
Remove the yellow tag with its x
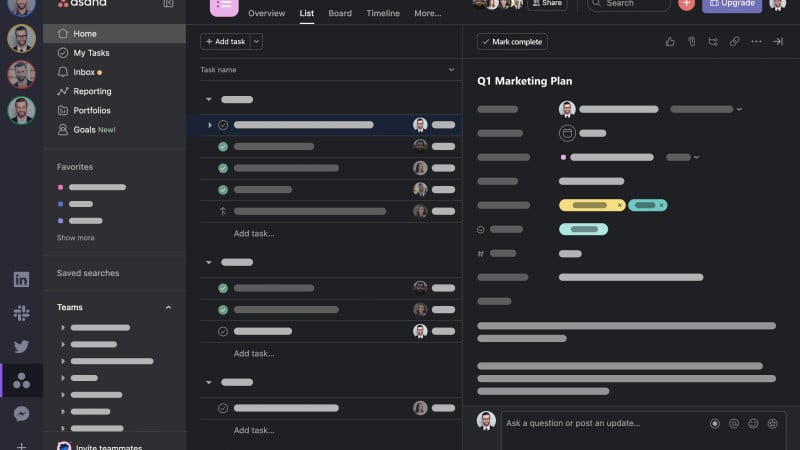(619, 205)
